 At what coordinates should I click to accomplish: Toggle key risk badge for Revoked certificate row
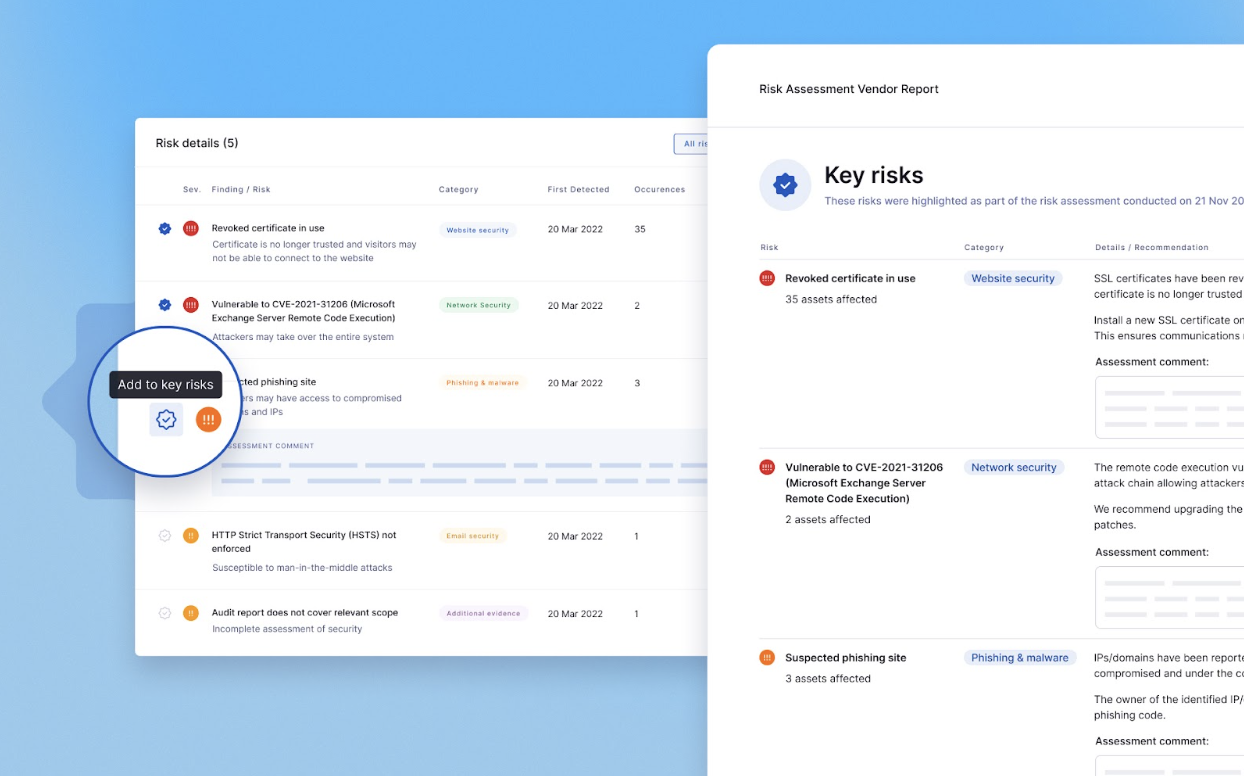(165, 229)
